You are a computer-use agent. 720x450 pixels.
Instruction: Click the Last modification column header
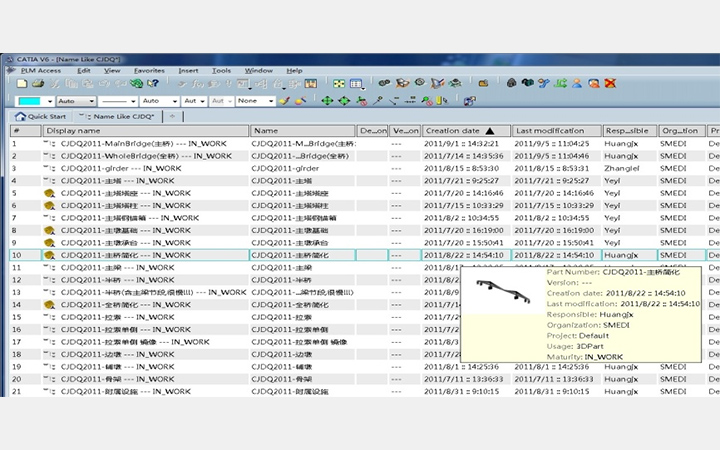(550, 131)
